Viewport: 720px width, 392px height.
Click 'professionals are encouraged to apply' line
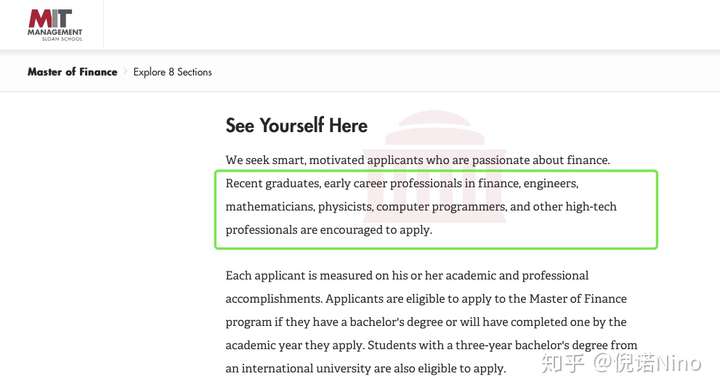click(329, 230)
